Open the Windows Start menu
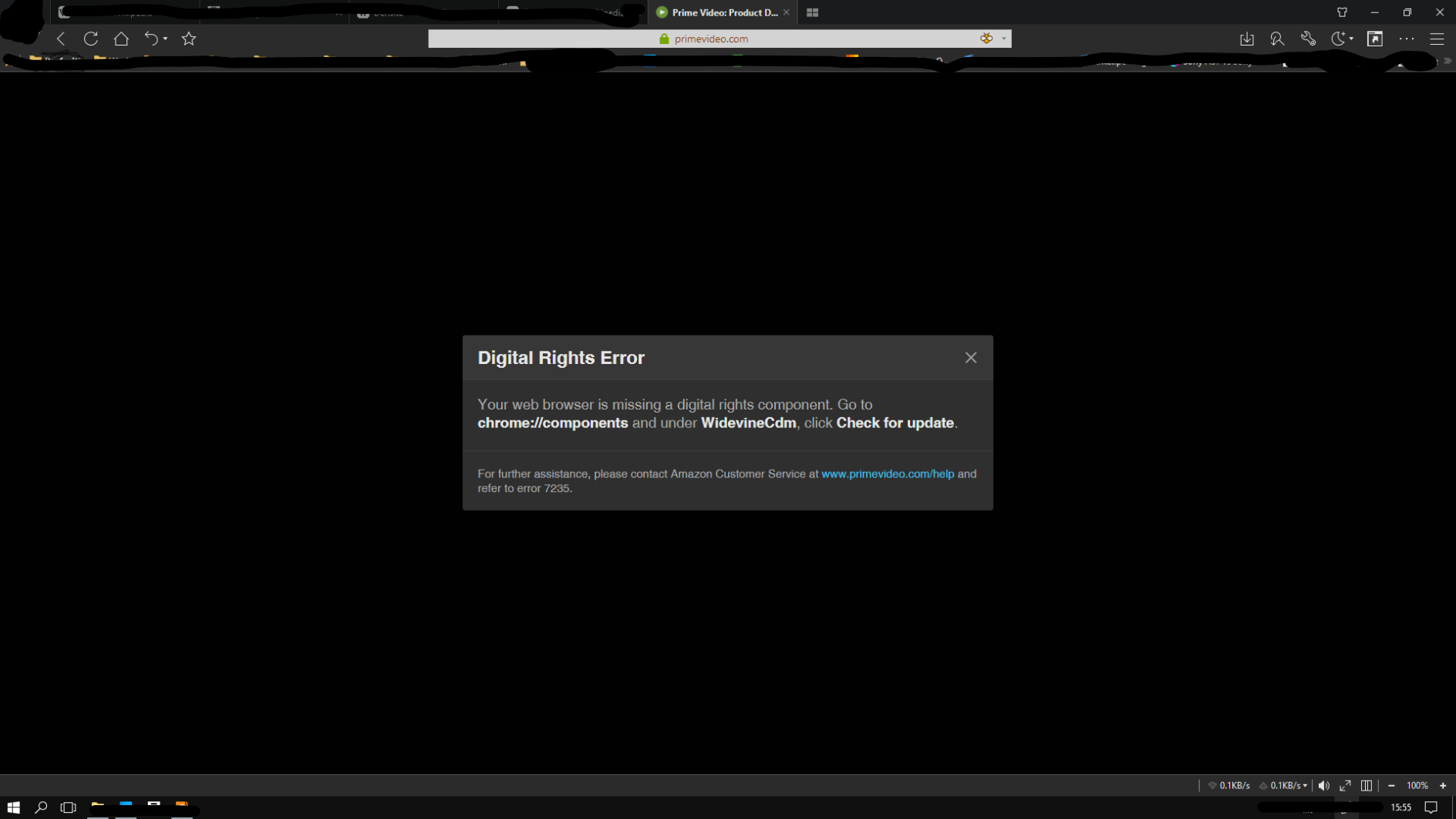The width and height of the screenshot is (1456, 819). [x=13, y=807]
